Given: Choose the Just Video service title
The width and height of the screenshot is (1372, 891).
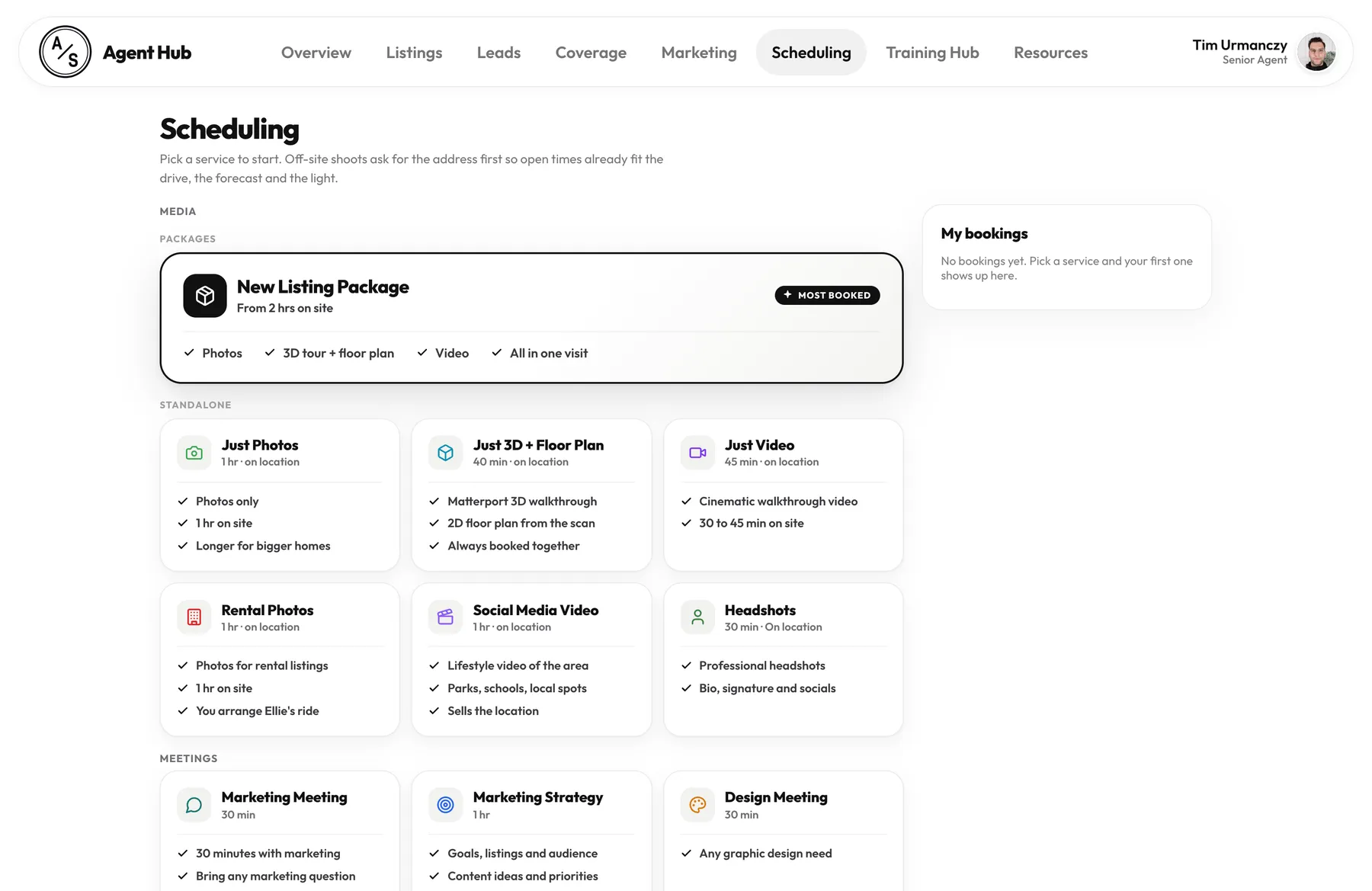Looking at the screenshot, I should 759,445.
